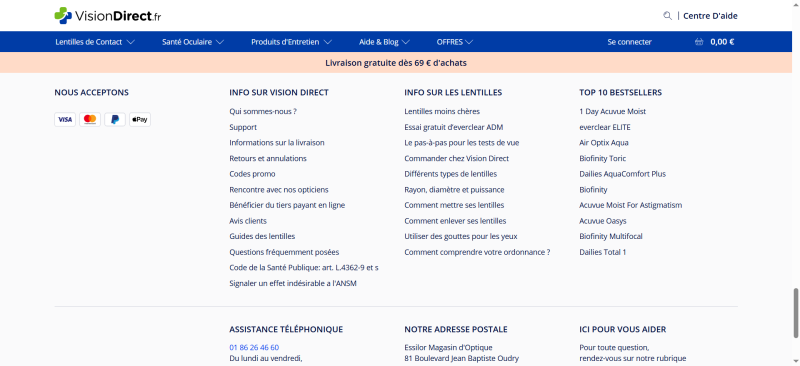
Task: Expand the Lentilles de Contact menu chevron
Action: 130,42
